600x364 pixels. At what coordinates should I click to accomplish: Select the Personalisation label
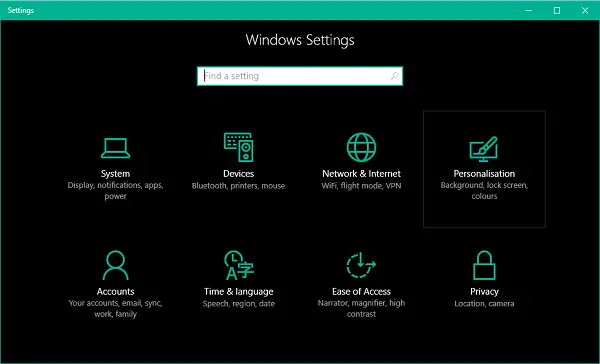pyautogui.click(x=484, y=174)
